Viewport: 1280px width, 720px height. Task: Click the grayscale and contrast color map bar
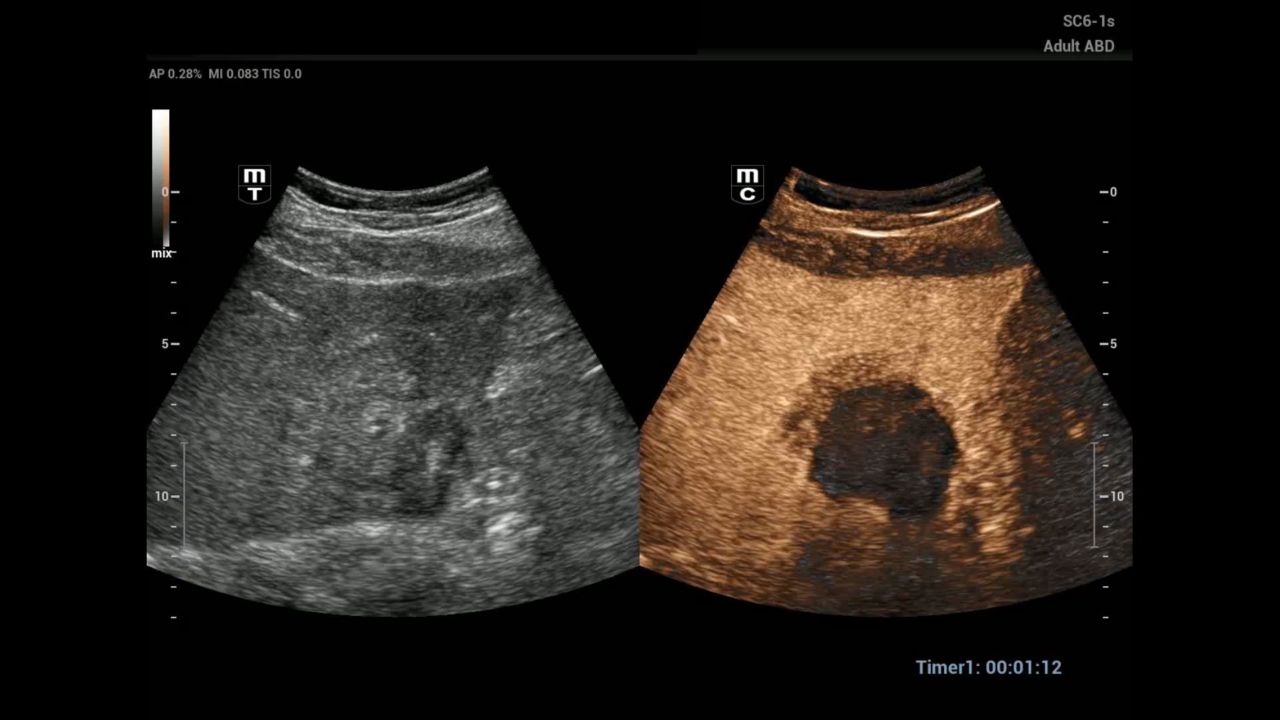tap(160, 177)
